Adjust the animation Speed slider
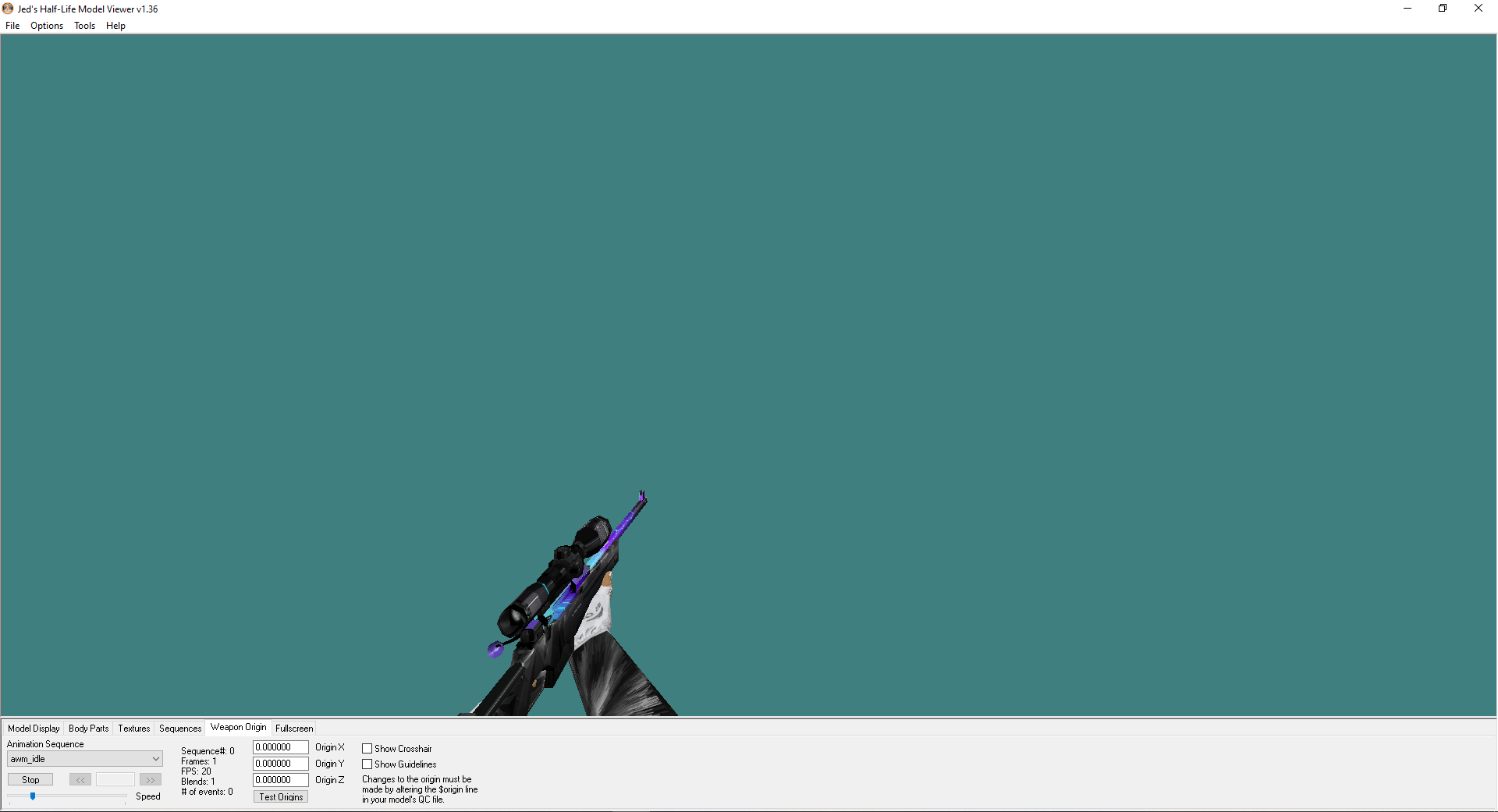The height and width of the screenshot is (812, 1498). (33, 796)
